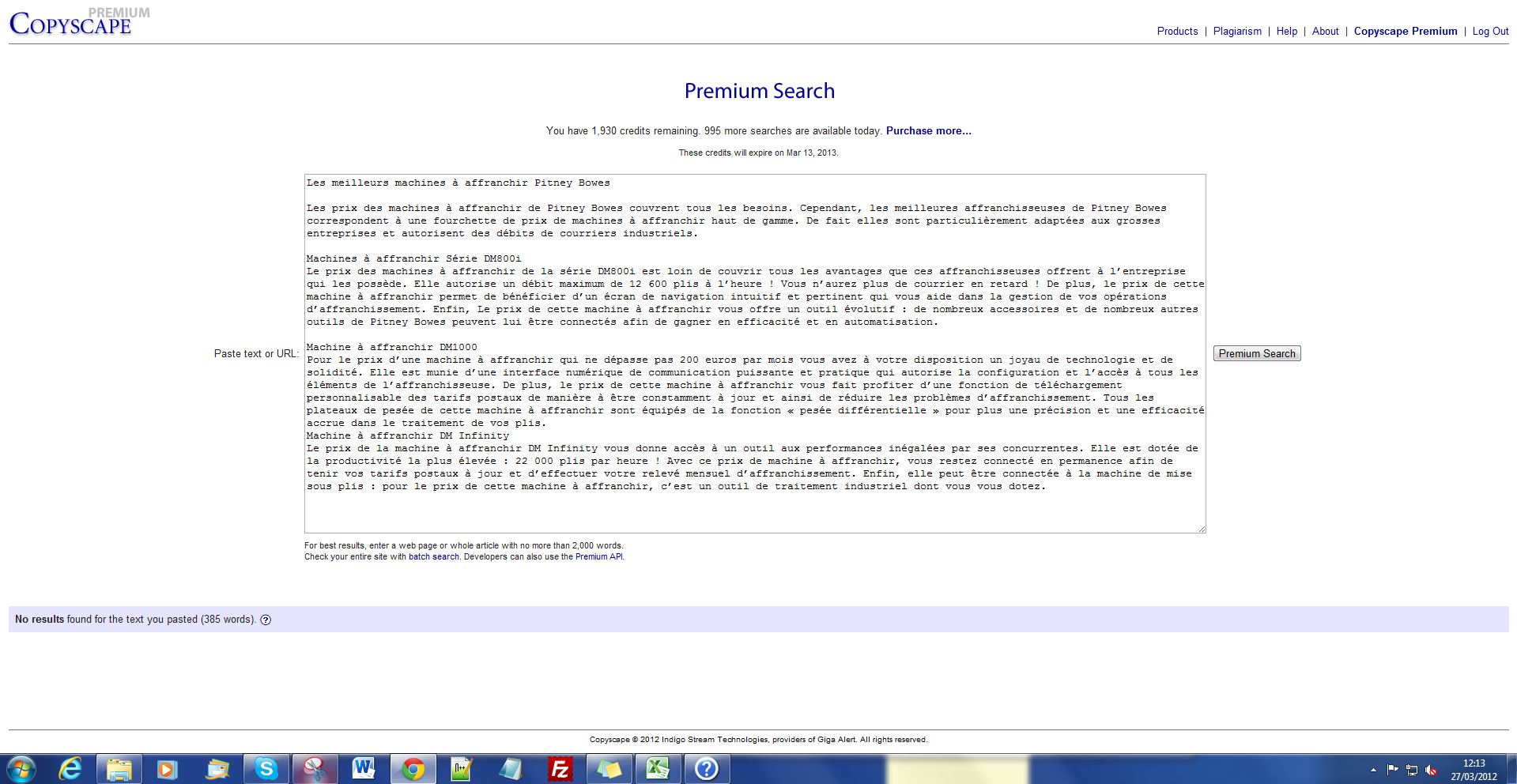1517x784 pixels.
Task: Open Skype from the taskbar
Action: click(266, 768)
